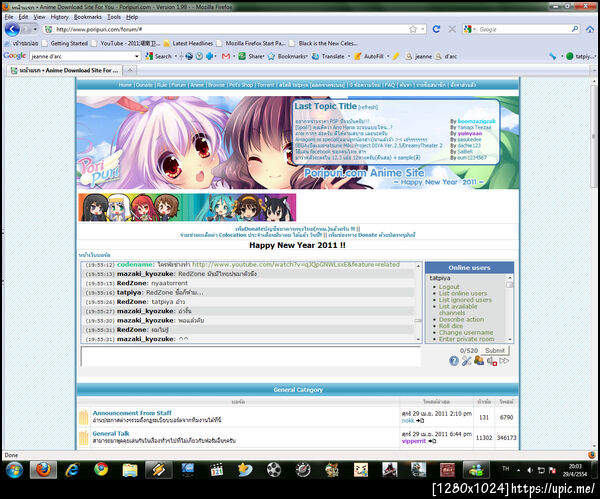This screenshot has height=499, width=600.
Task: Open the View menu
Action: 39,17
